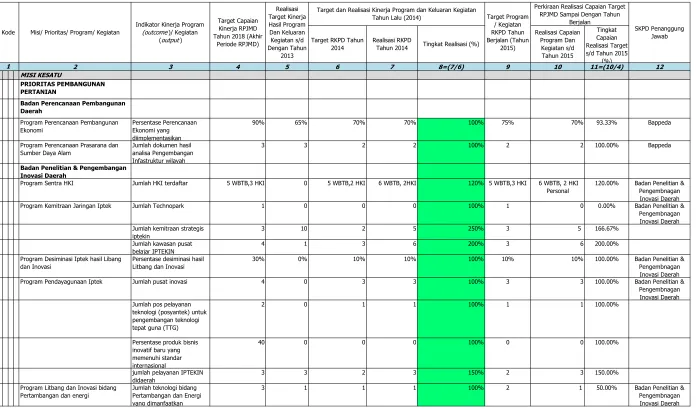Click the "6 WBTB, 2HKI" realization 2014 cell
Screen dimensions: 697x409
click(392, 190)
